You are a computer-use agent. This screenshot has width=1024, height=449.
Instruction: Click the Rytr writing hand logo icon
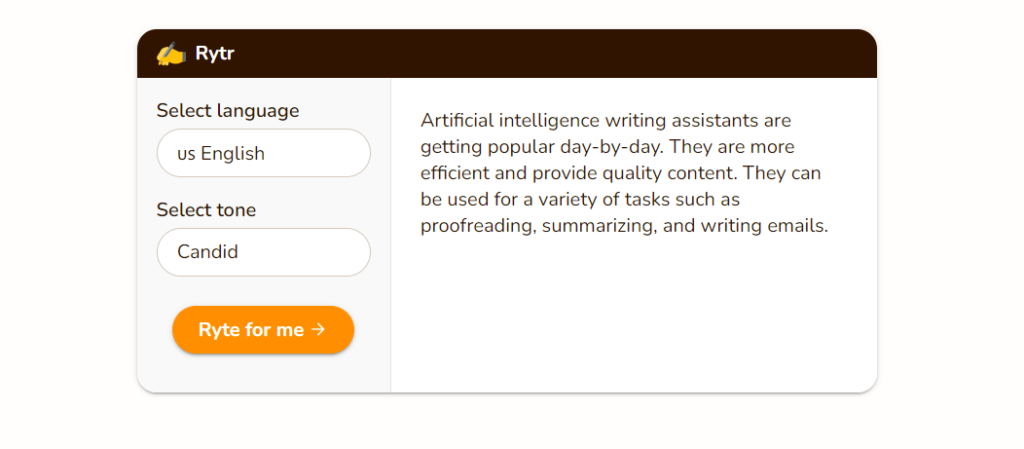coord(171,54)
